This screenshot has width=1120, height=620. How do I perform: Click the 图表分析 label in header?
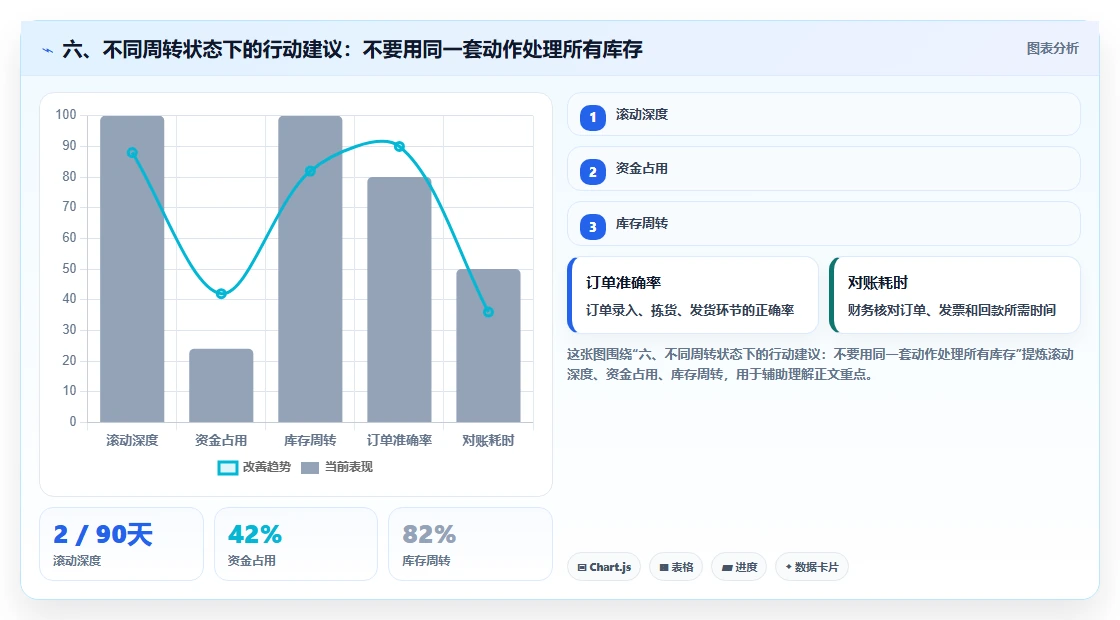(1052, 49)
